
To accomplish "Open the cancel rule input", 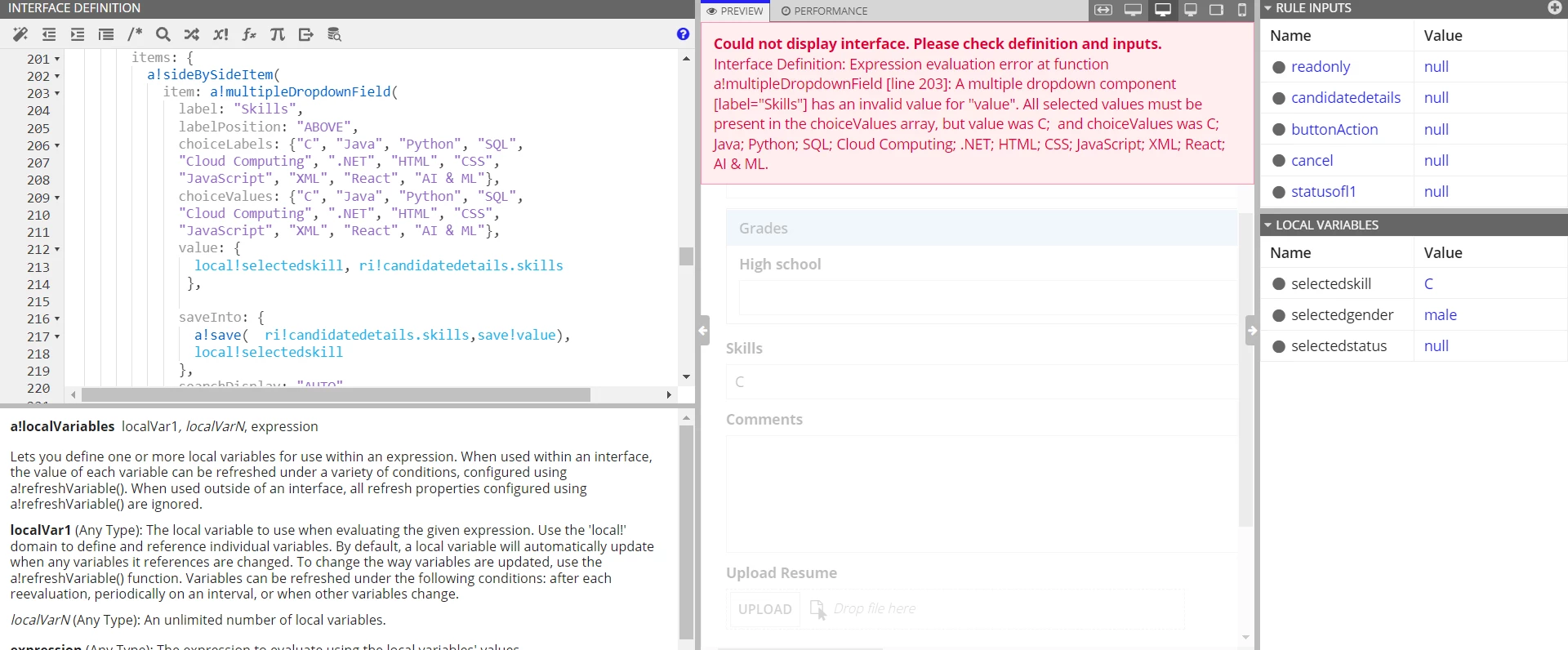I will [x=1312, y=161].
